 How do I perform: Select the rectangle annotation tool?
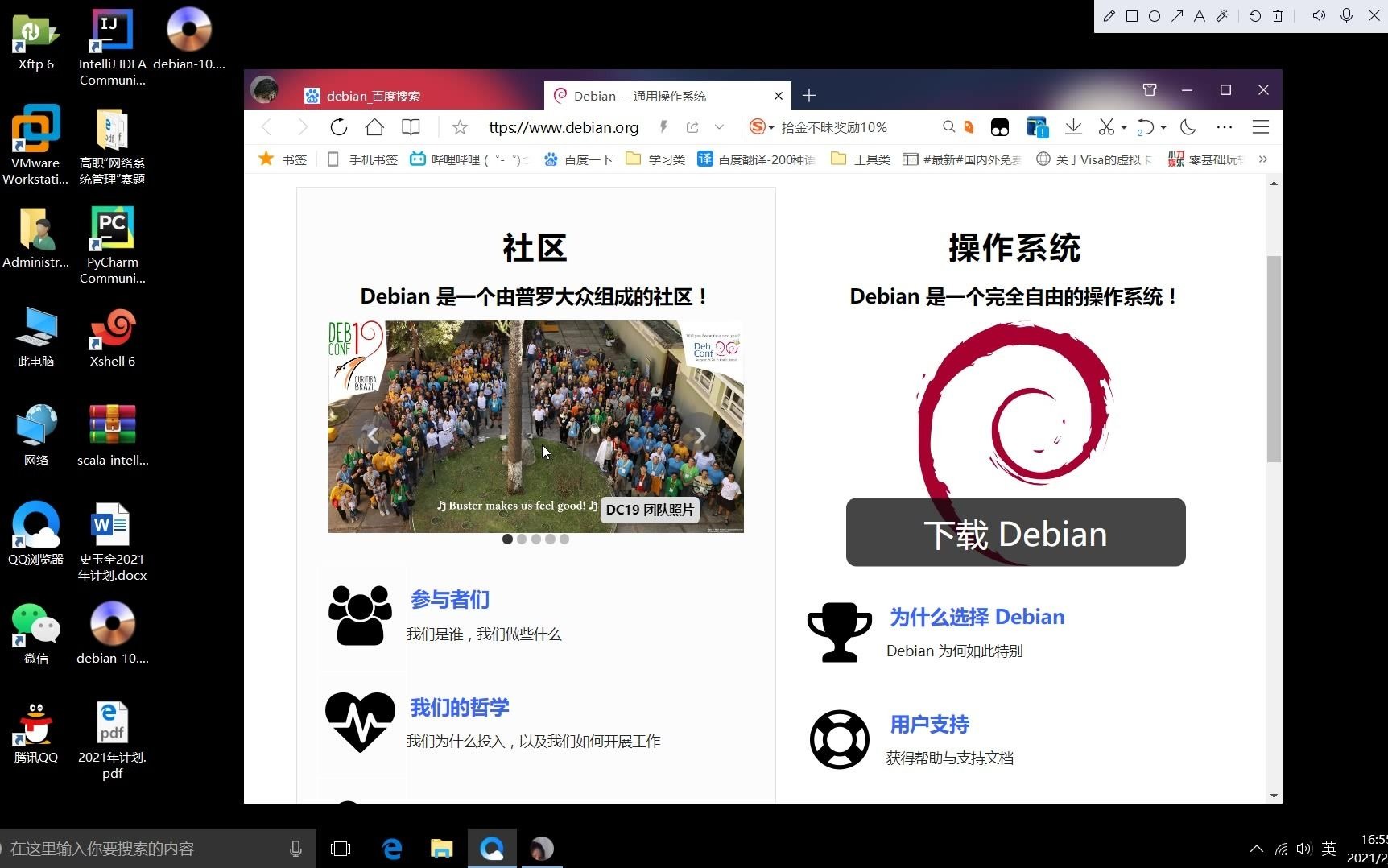click(1131, 16)
